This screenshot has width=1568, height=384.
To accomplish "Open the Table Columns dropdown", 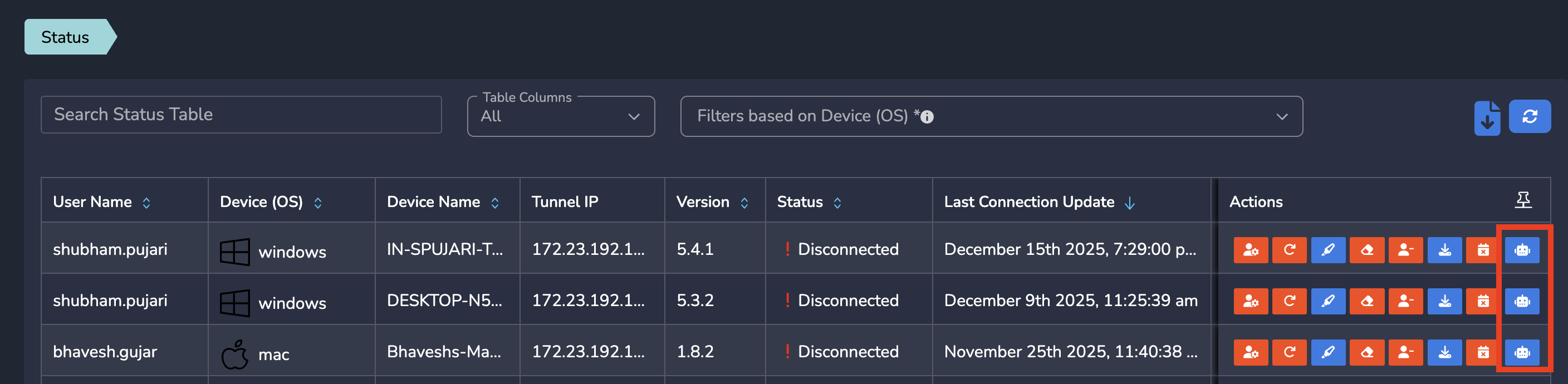I will (560, 116).
